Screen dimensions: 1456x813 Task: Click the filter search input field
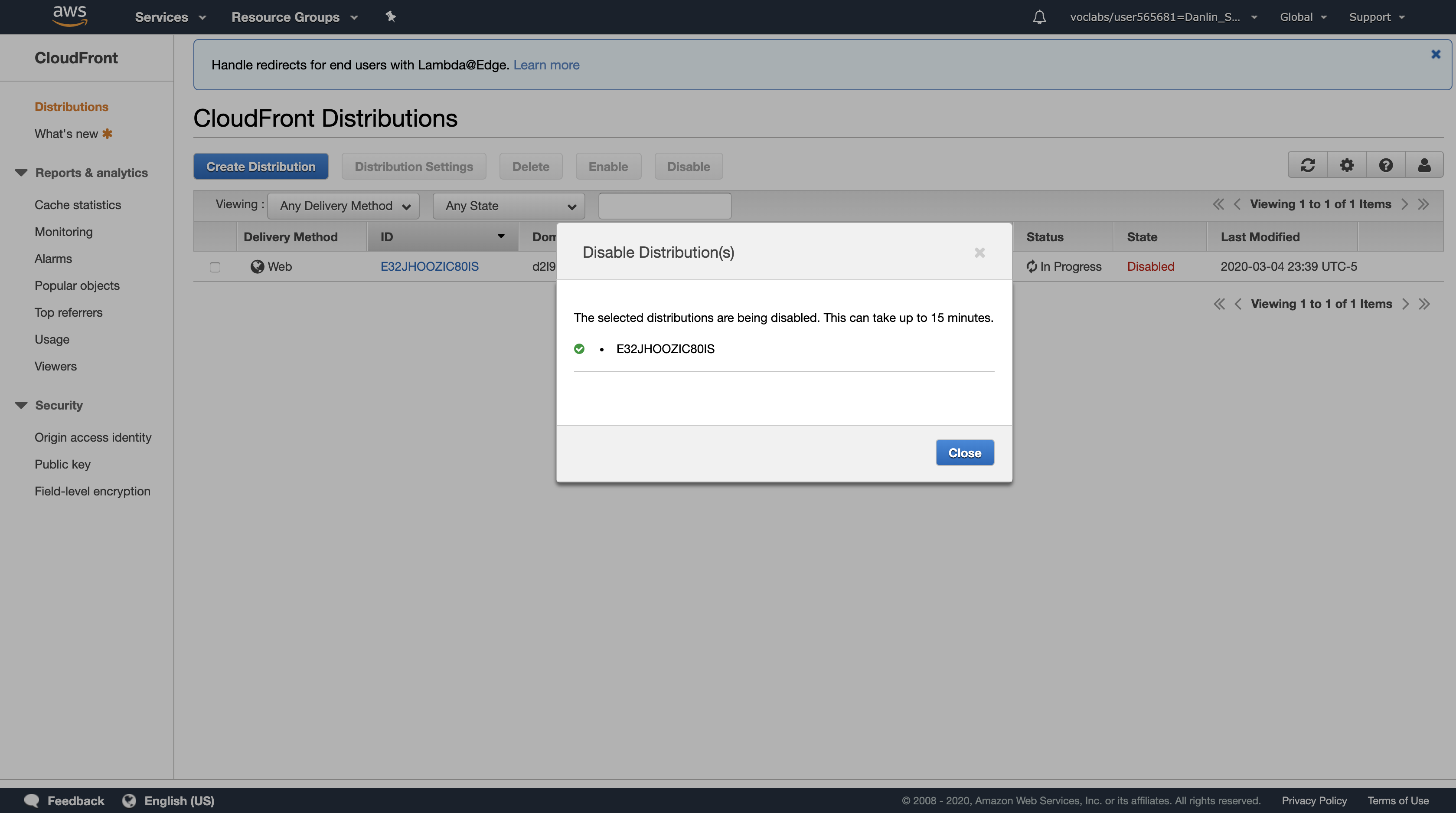pyautogui.click(x=664, y=206)
